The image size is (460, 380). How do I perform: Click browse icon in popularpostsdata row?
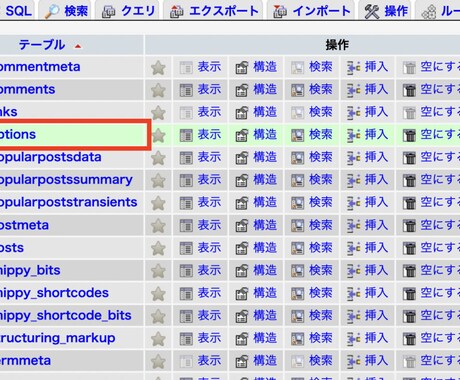tap(186, 158)
